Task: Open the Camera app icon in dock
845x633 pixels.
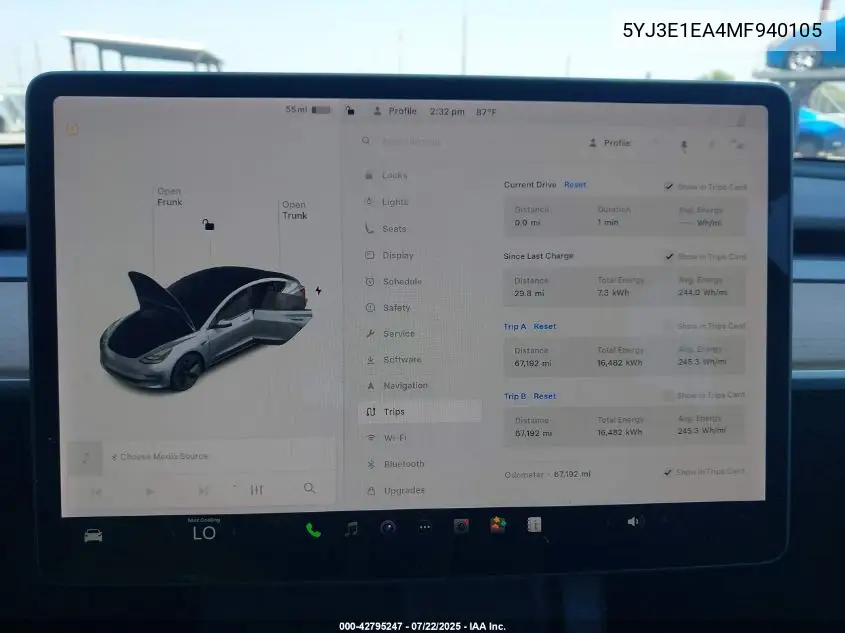Action: [388, 527]
